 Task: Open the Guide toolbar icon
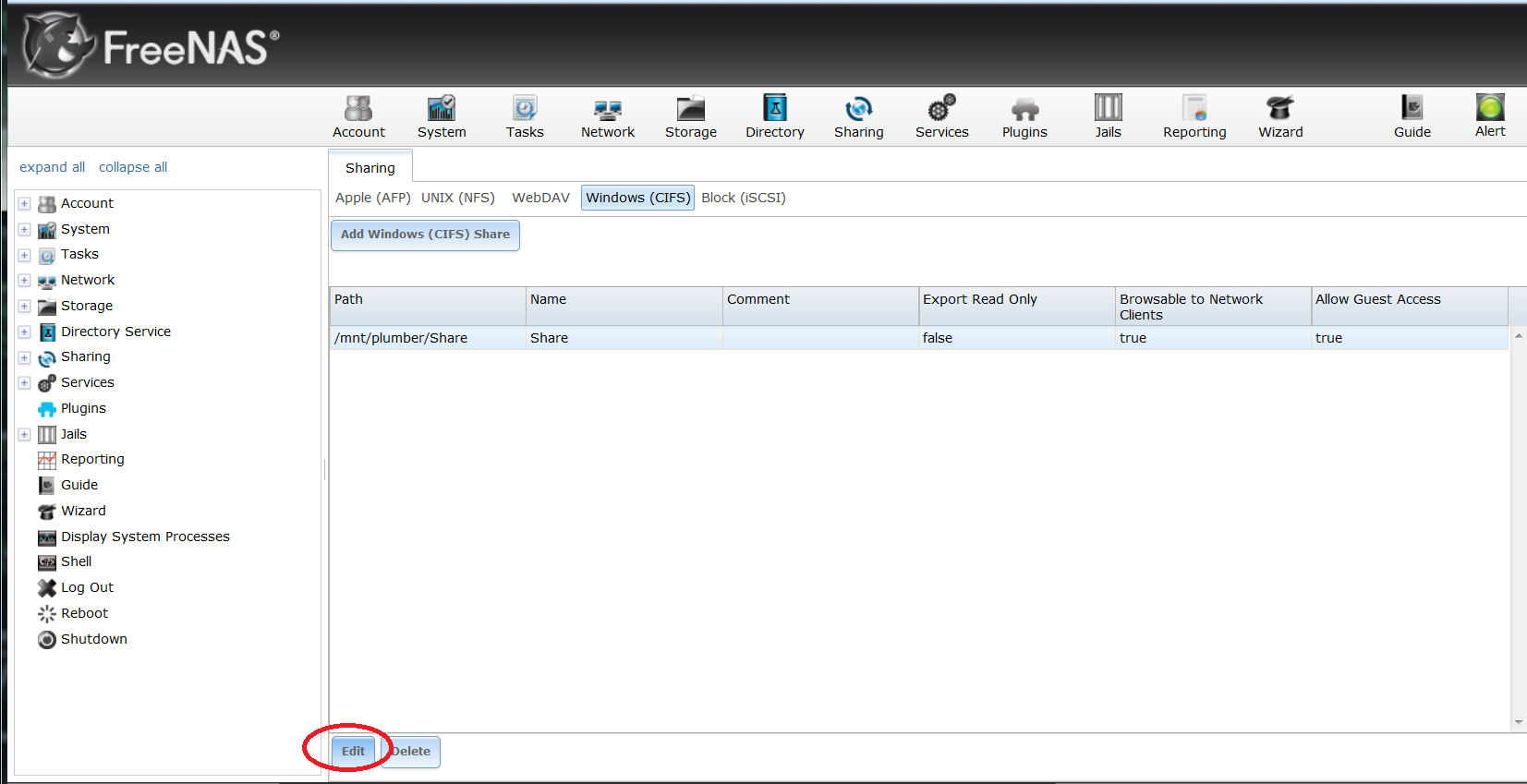[x=1412, y=108]
